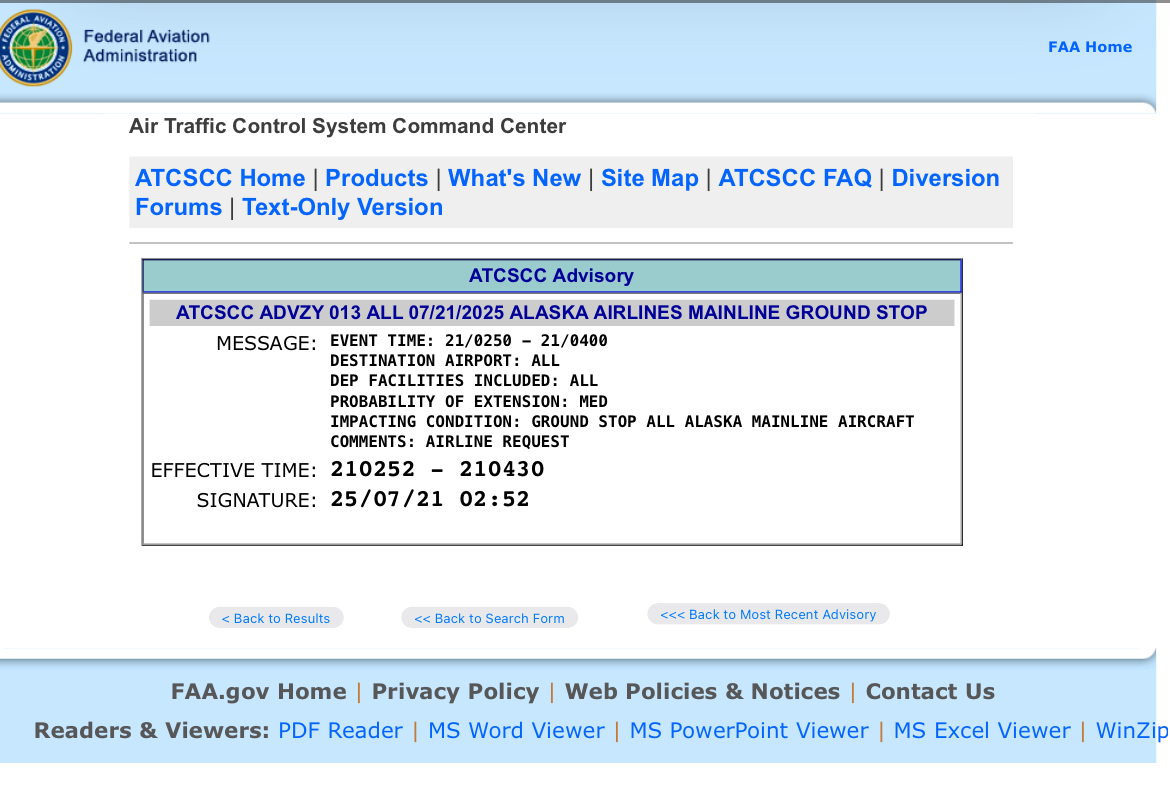
Task: Click the Federal Aviation Administration seal logo
Action: (x=35, y=48)
